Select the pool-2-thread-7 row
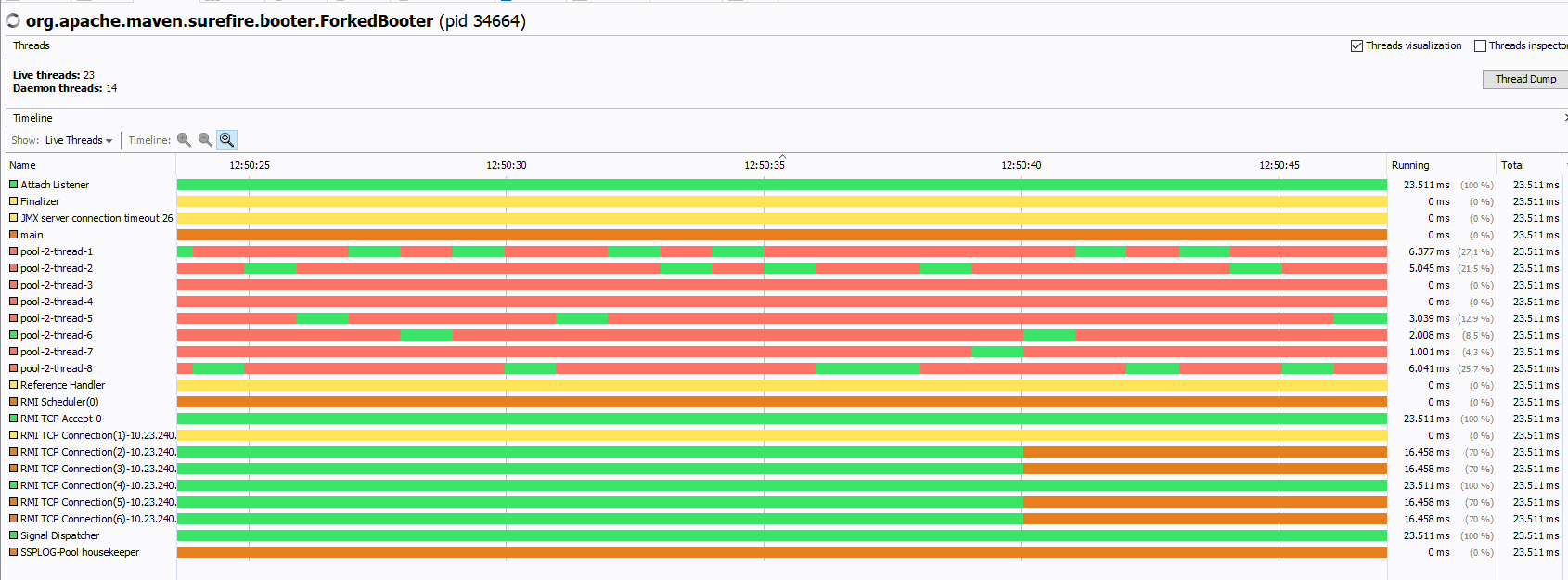Viewport: 1568px width, 580px height. (x=784, y=352)
